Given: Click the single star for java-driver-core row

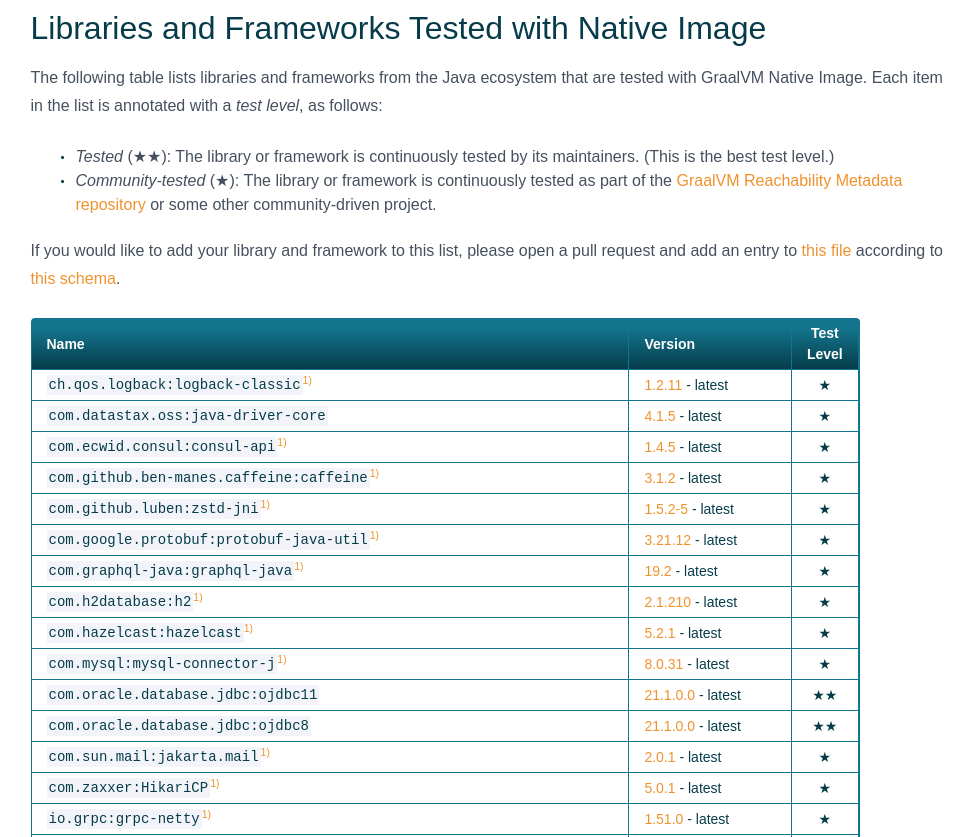Looking at the screenshot, I should click(825, 416).
